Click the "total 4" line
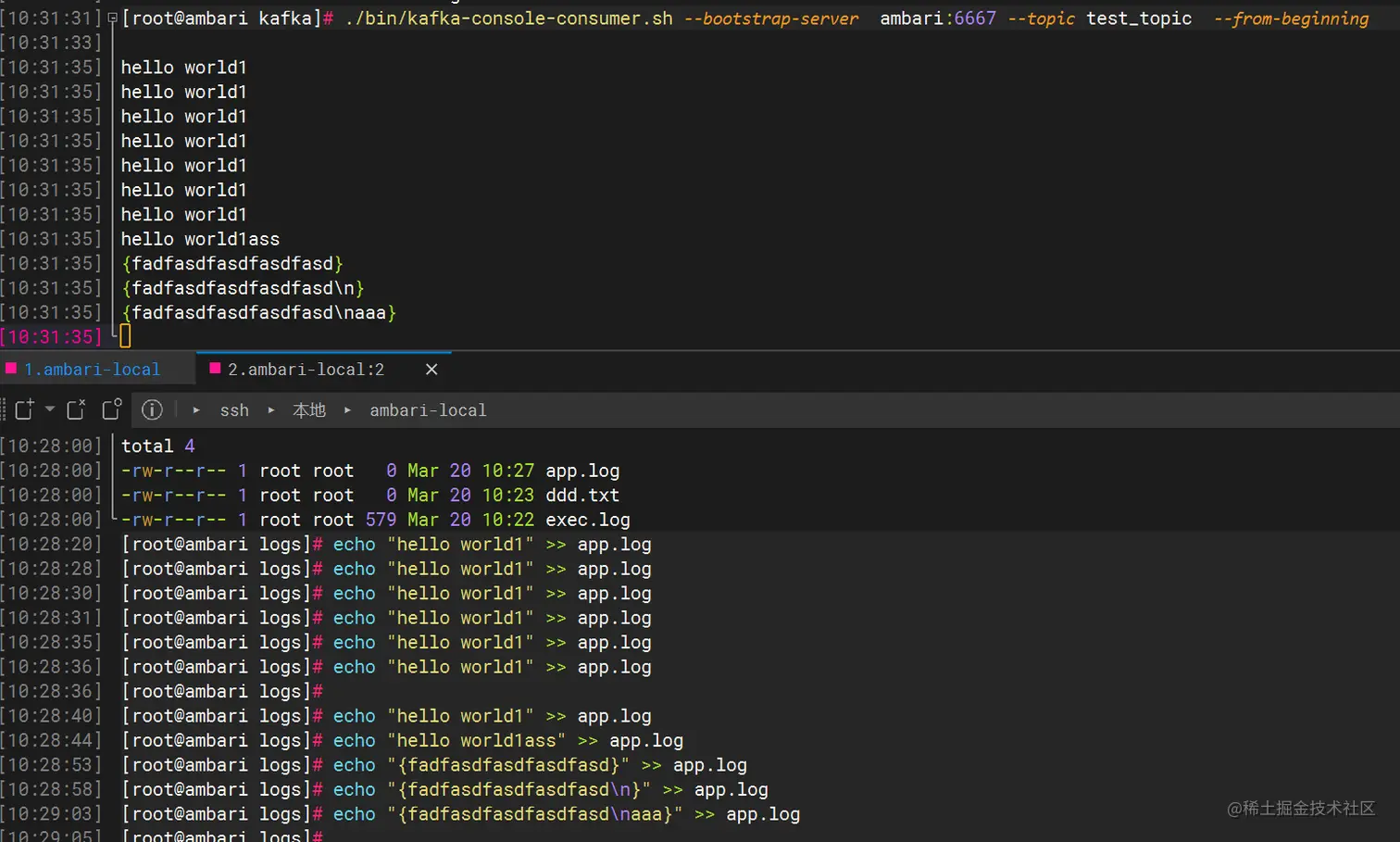 [157, 446]
